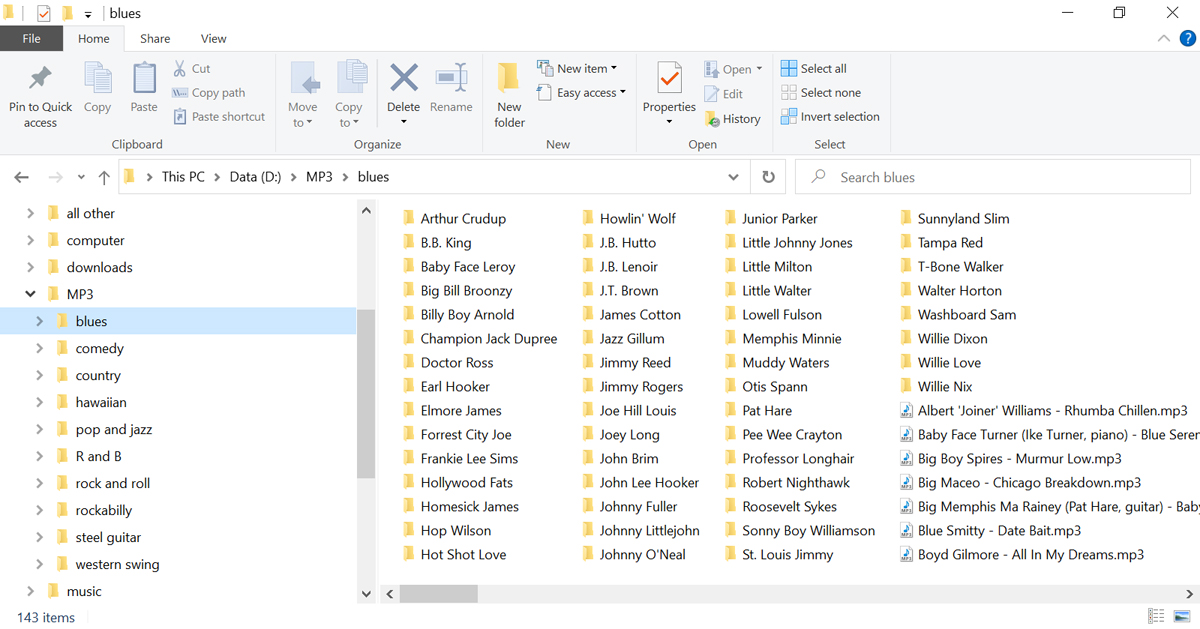Viewport: 1200px width, 629px height.
Task: Go up one level with up arrow
Action: tap(104, 177)
